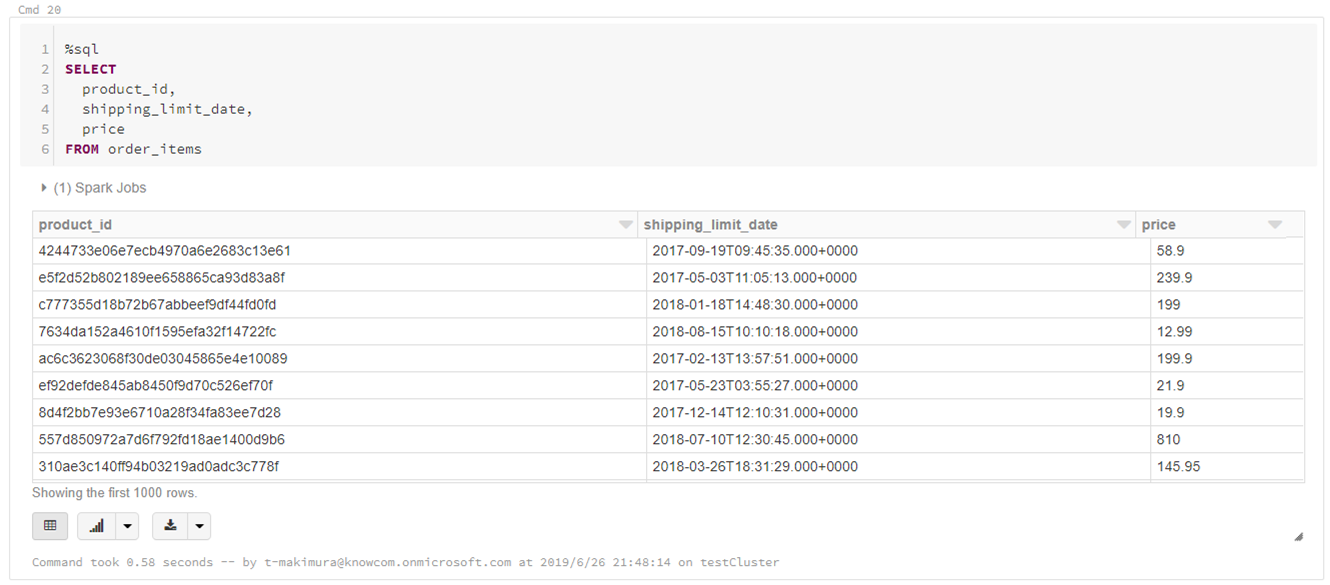The height and width of the screenshot is (585, 1330).
Task: Select the shipping_limit_date column header
Action: click(710, 225)
